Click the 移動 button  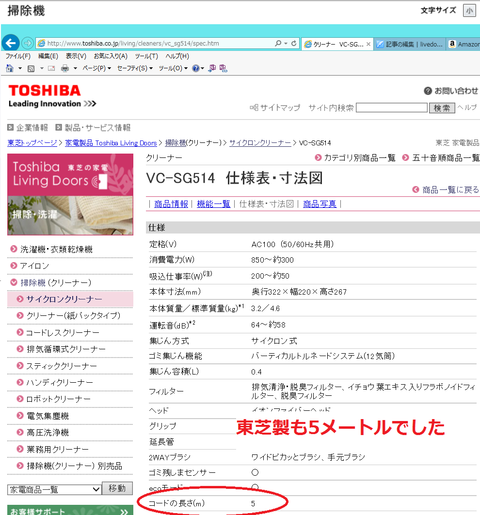(x=117, y=489)
